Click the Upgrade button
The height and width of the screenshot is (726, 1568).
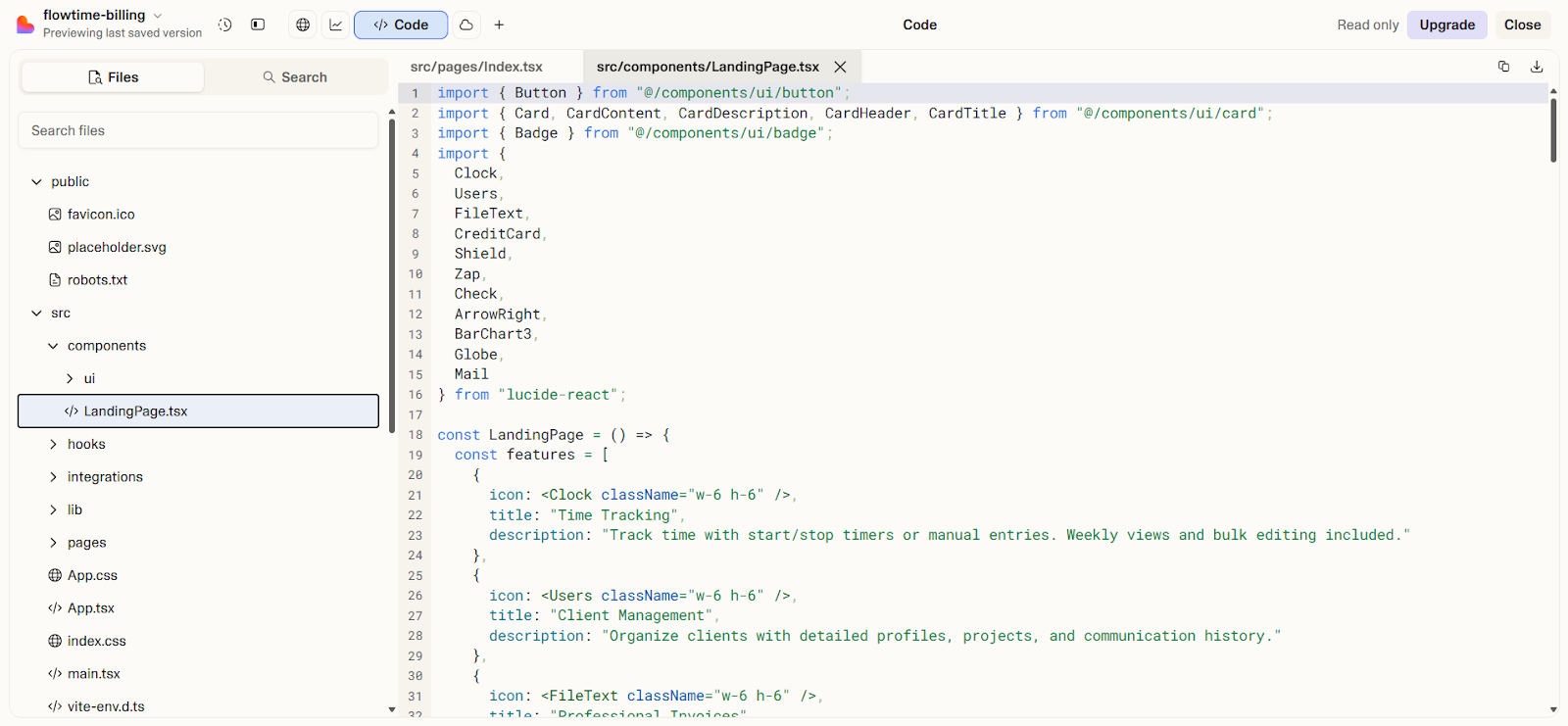click(x=1447, y=24)
